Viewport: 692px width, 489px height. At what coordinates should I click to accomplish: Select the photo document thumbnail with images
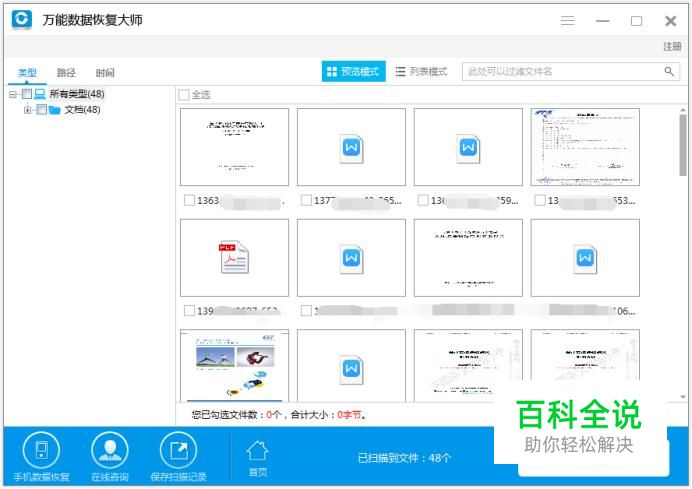[234, 365]
